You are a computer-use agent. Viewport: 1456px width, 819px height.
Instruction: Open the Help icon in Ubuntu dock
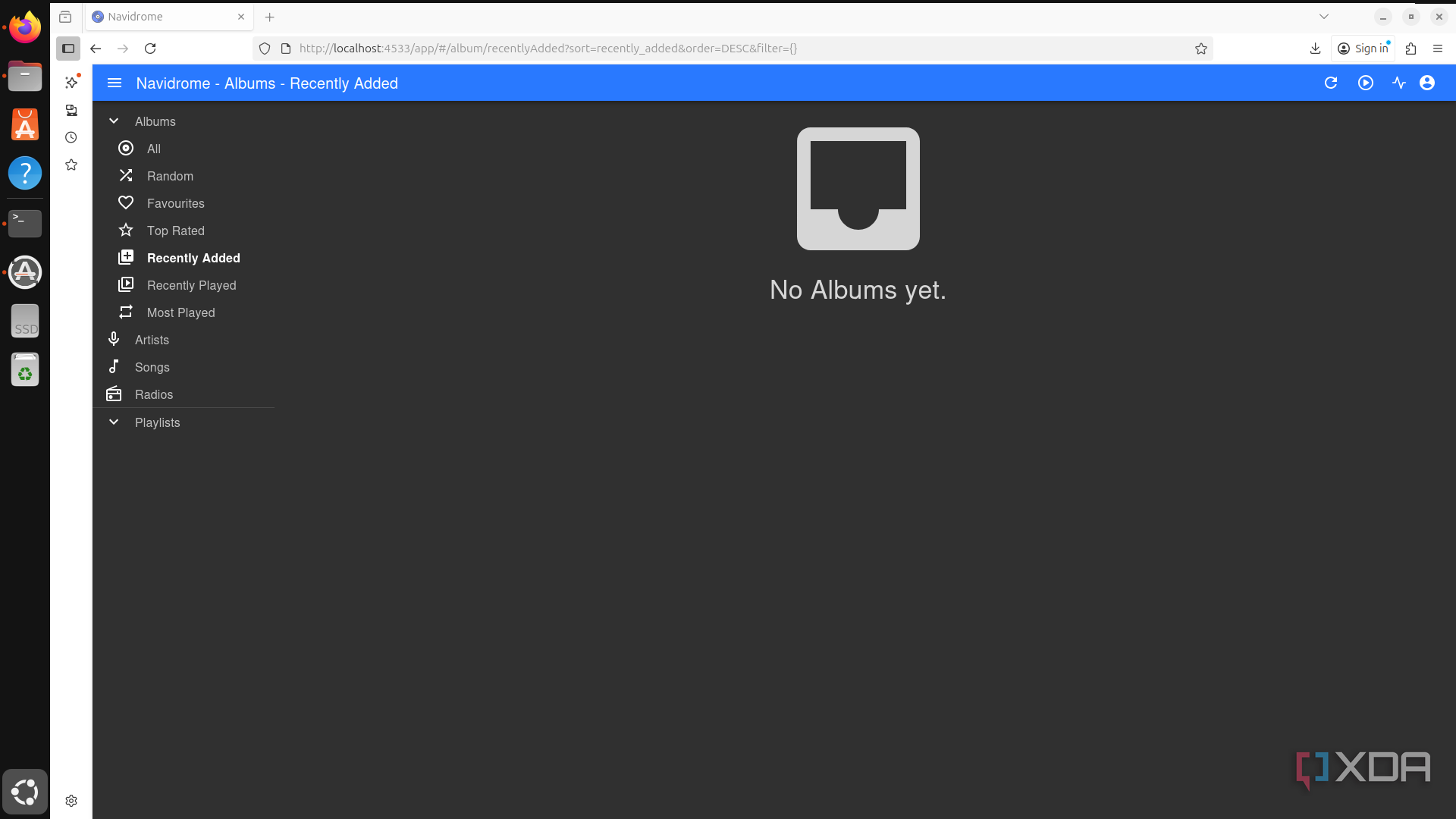pyautogui.click(x=25, y=174)
